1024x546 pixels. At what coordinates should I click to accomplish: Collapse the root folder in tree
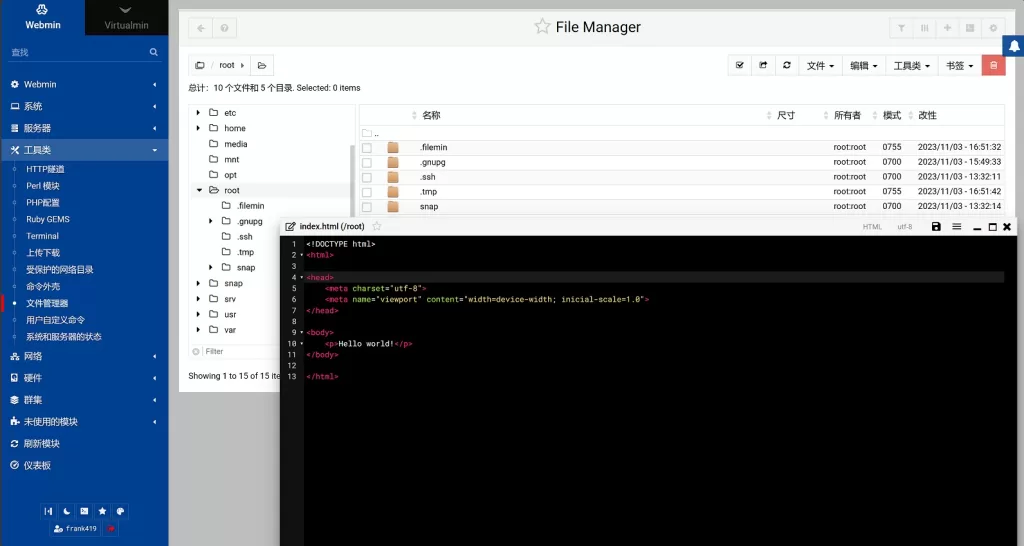click(x=199, y=190)
